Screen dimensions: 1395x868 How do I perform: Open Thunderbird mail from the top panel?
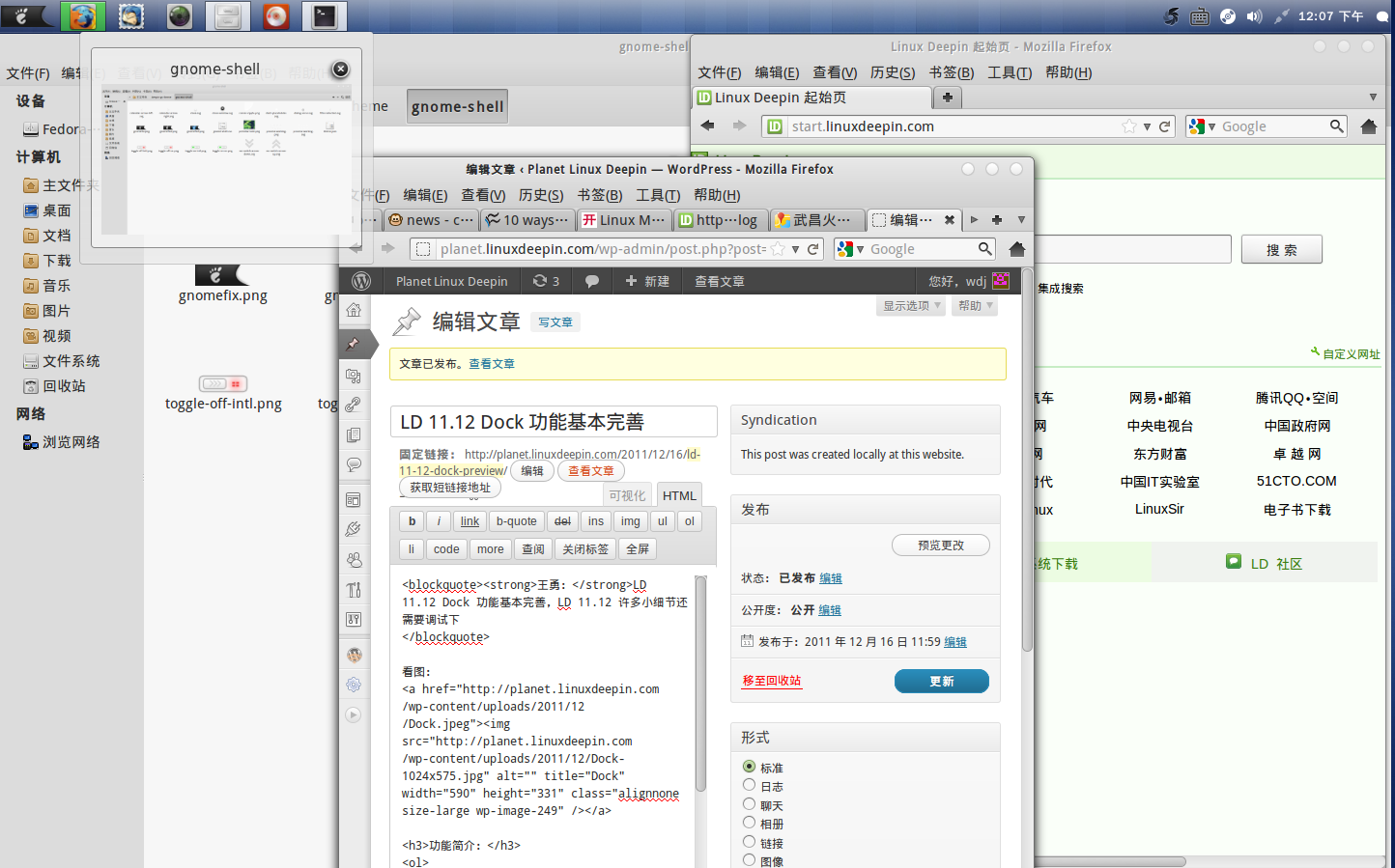(x=131, y=15)
